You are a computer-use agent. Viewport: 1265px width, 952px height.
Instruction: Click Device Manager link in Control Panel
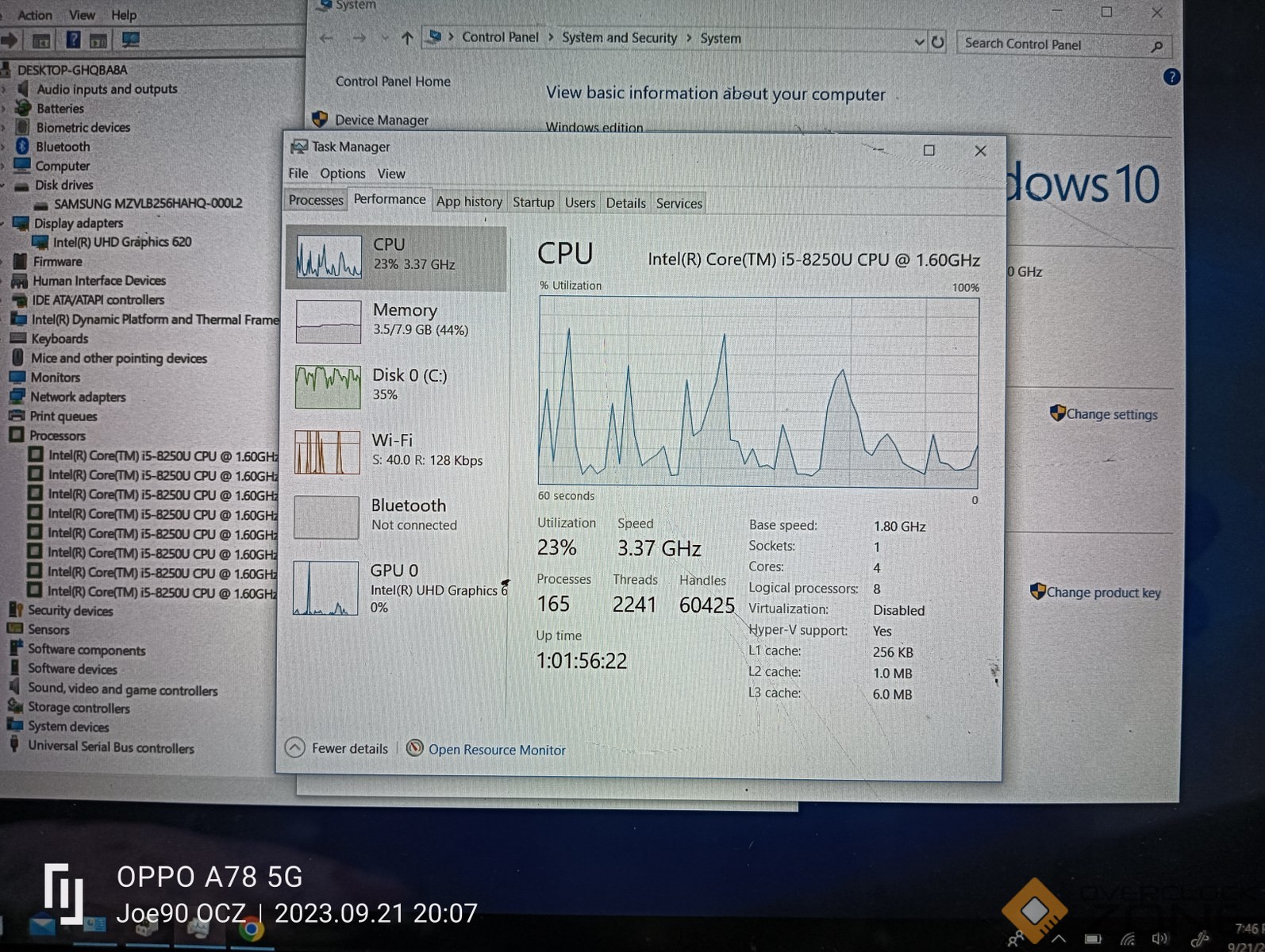[382, 120]
